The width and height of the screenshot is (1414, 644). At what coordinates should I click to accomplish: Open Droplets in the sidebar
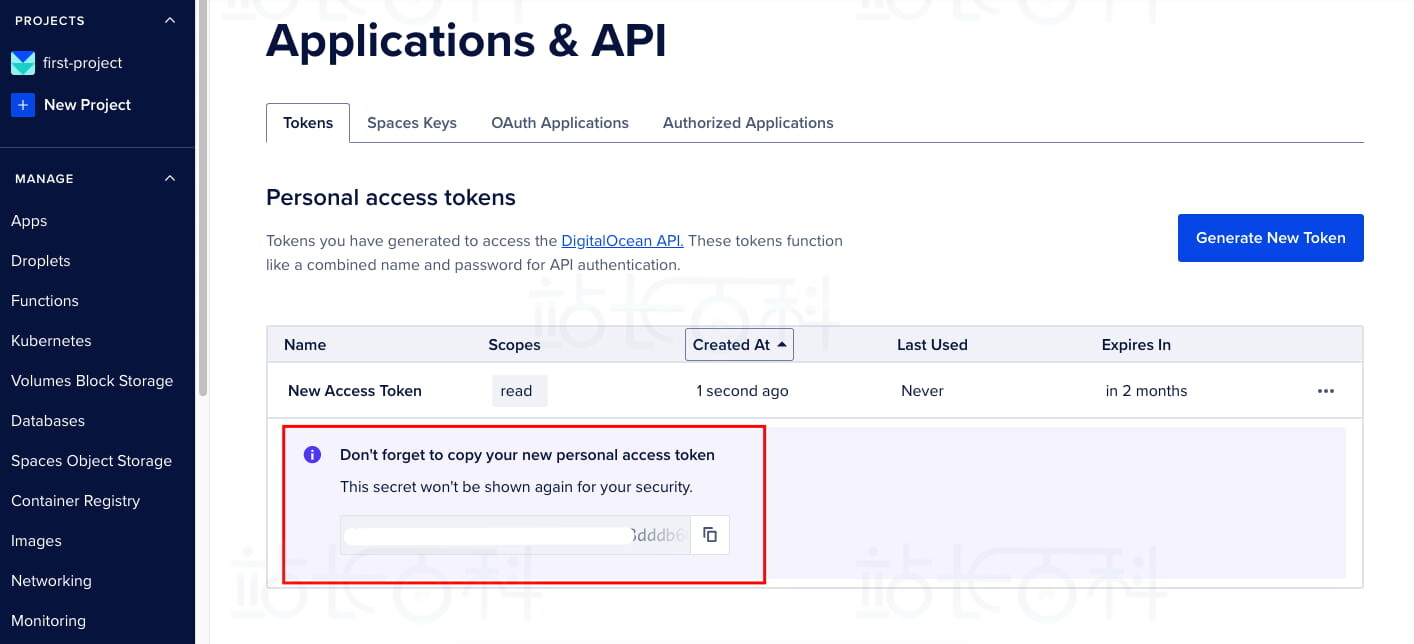click(41, 261)
